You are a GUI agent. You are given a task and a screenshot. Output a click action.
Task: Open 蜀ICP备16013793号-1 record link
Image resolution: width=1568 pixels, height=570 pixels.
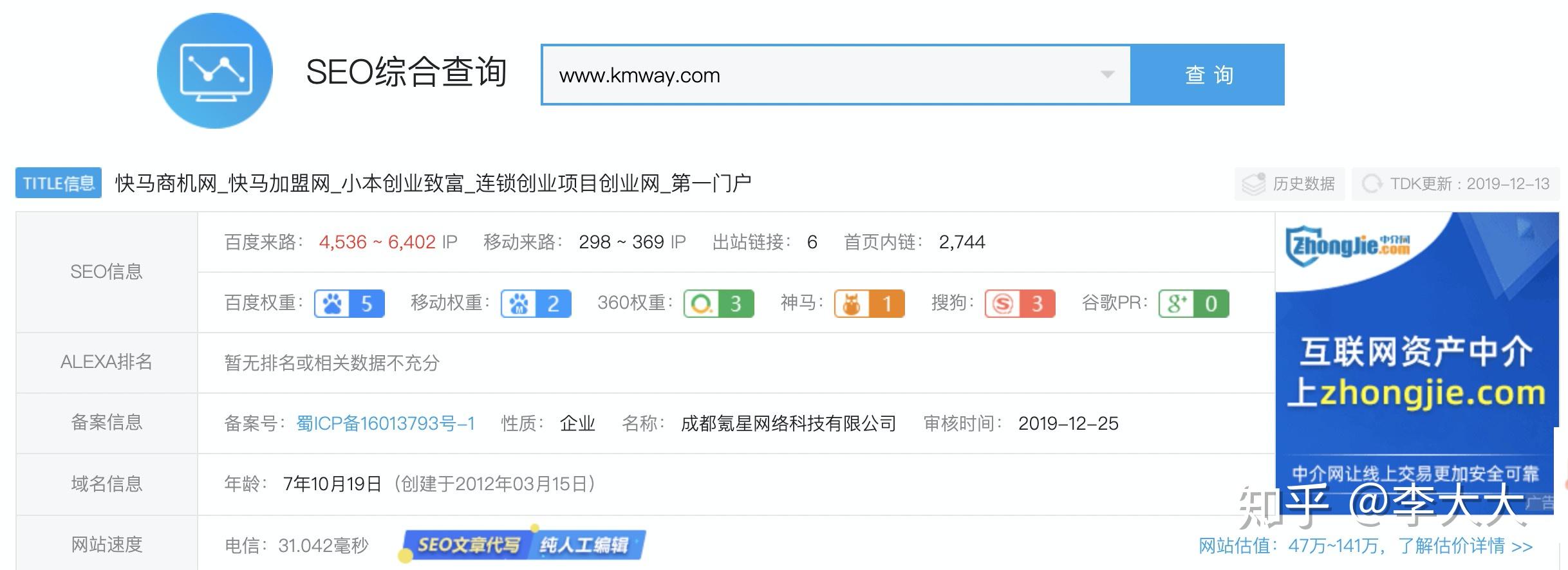pyautogui.click(x=386, y=423)
